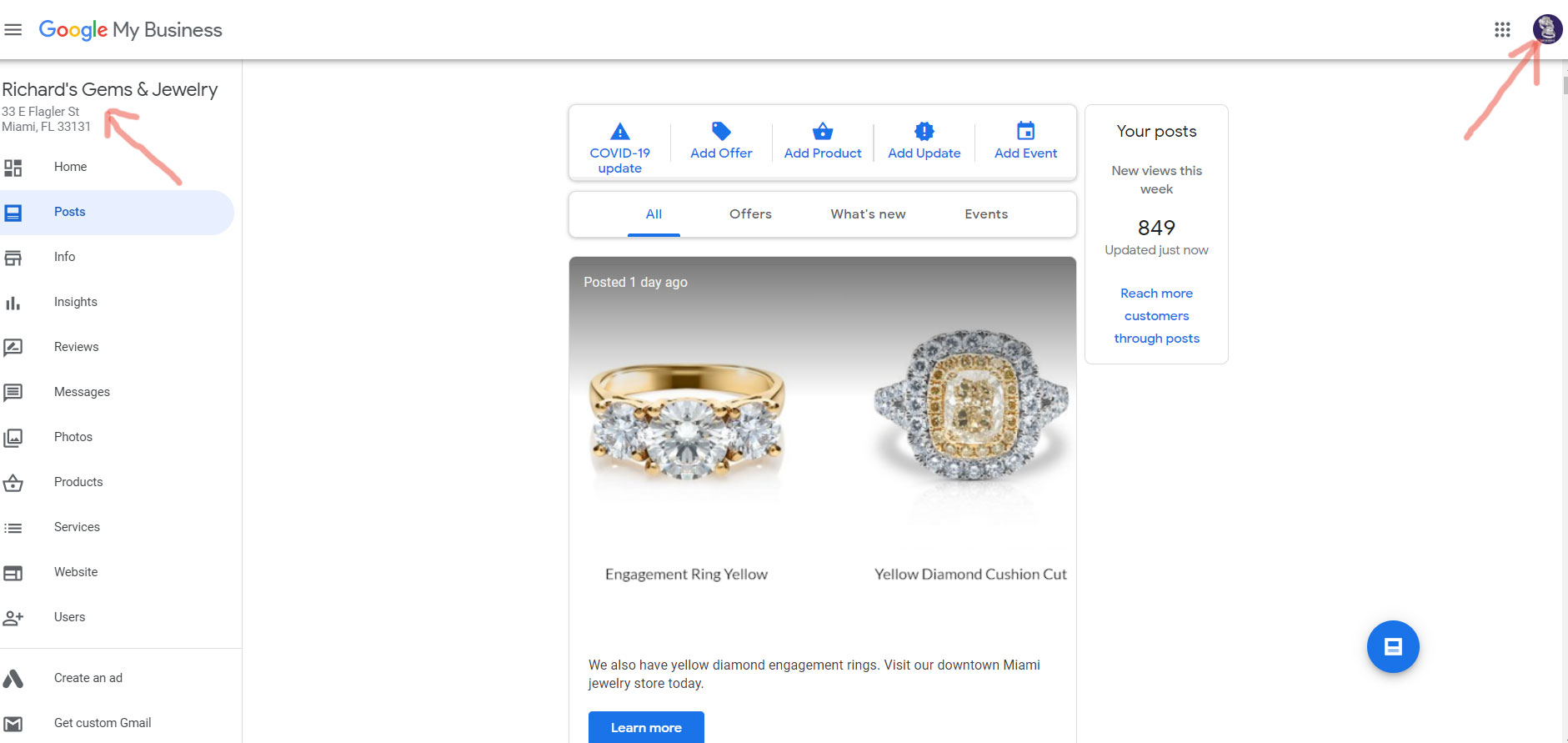Click the Learn more button

pyautogui.click(x=646, y=727)
